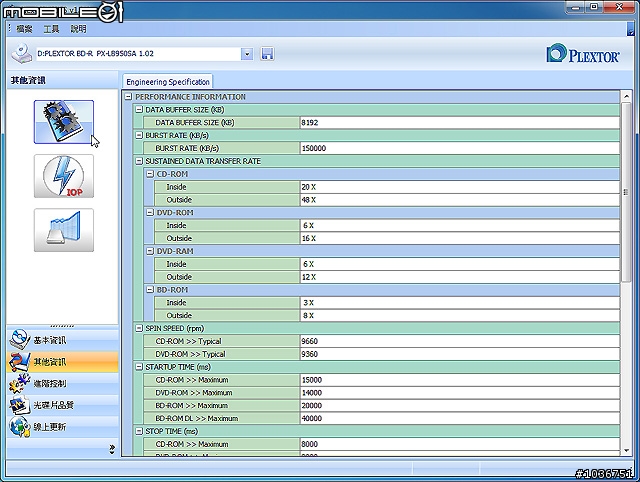Select the Engineering Specification tab
Screen dimensions: 640x482
click(168, 82)
